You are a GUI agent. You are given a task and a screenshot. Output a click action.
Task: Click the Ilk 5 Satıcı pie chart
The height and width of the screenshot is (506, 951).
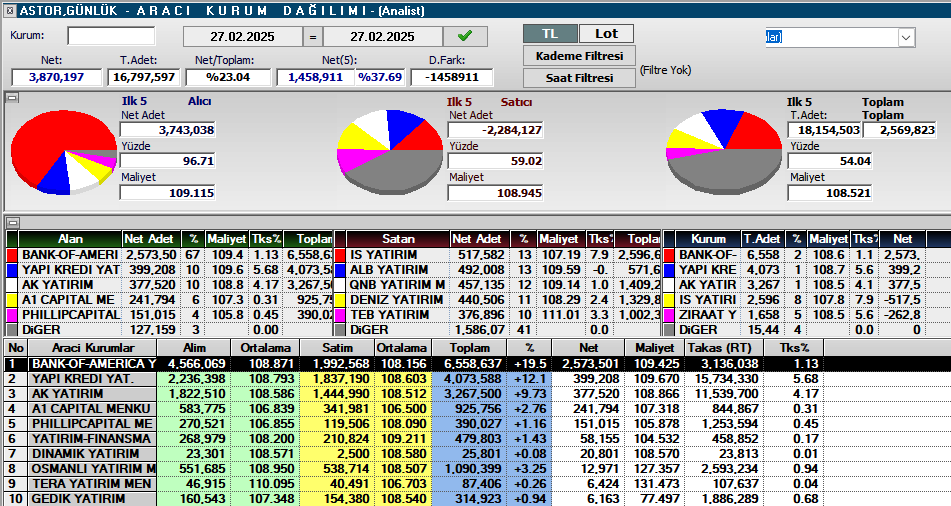pos(390,150)
